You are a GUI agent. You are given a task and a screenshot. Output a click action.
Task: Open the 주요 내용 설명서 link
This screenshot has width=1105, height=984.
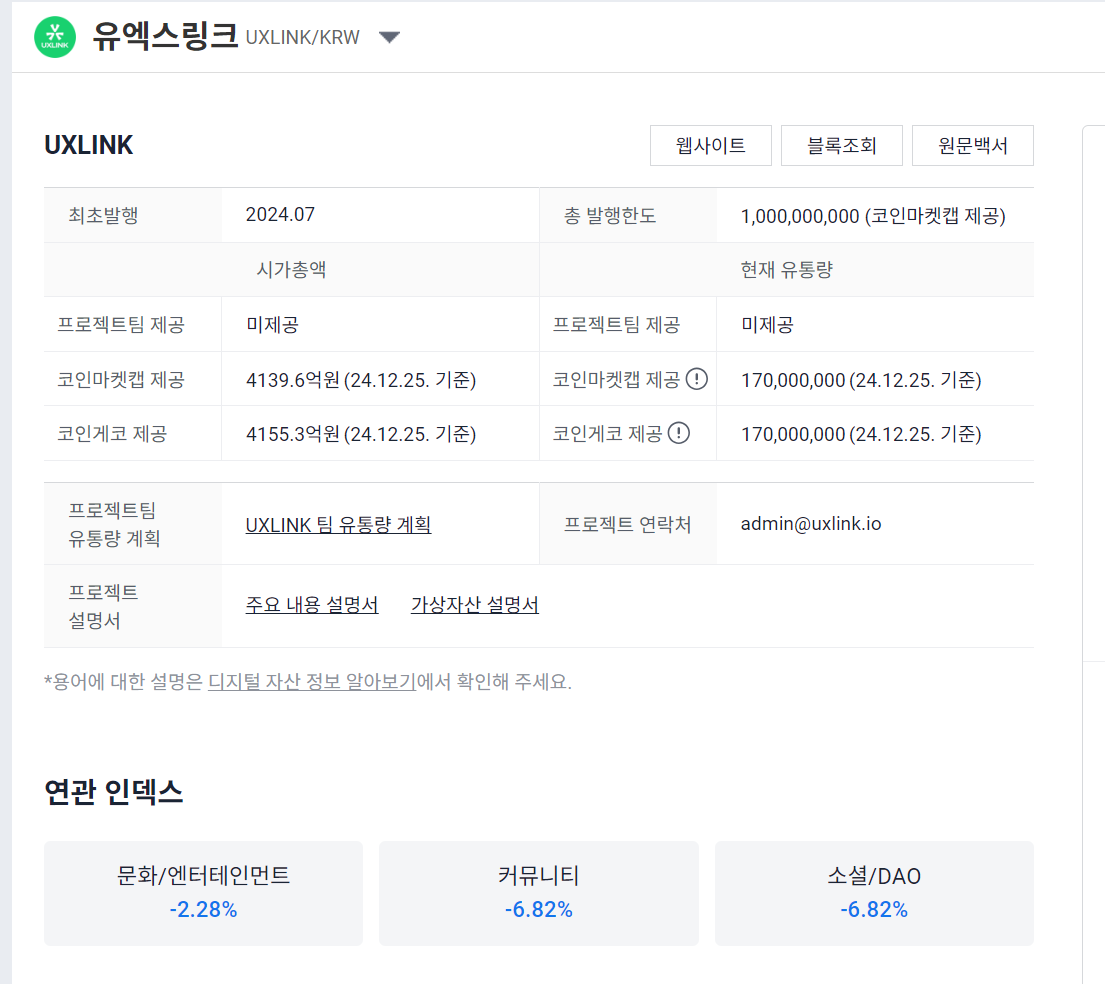pos(311,605)
